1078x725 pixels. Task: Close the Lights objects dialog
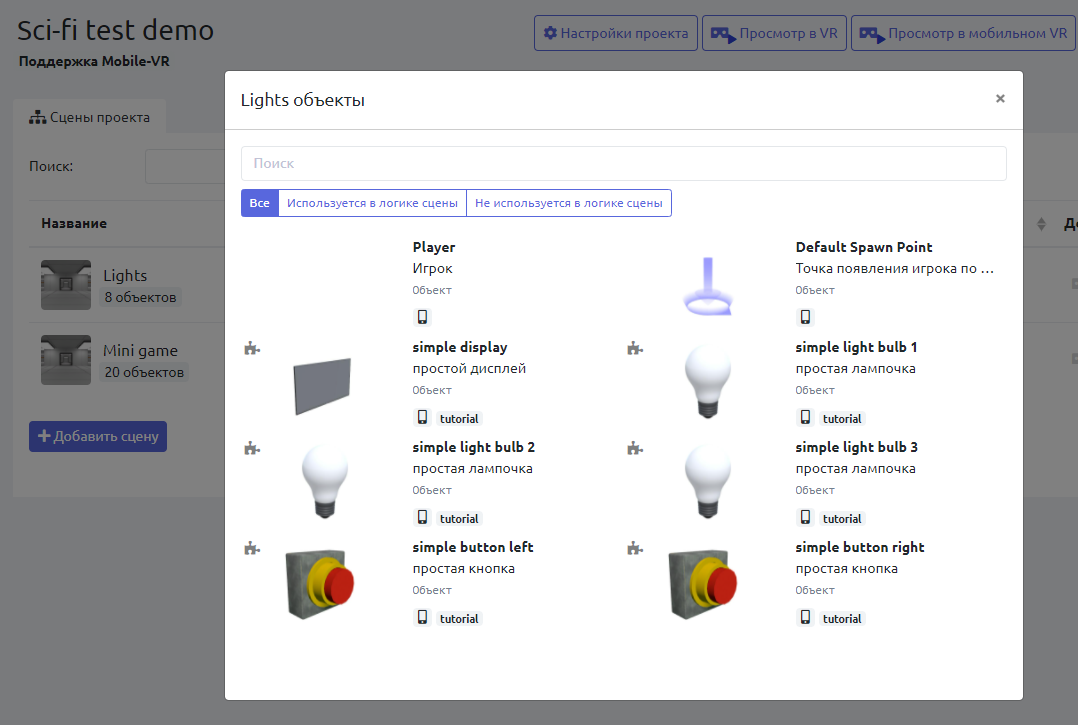click(1000, 99)
